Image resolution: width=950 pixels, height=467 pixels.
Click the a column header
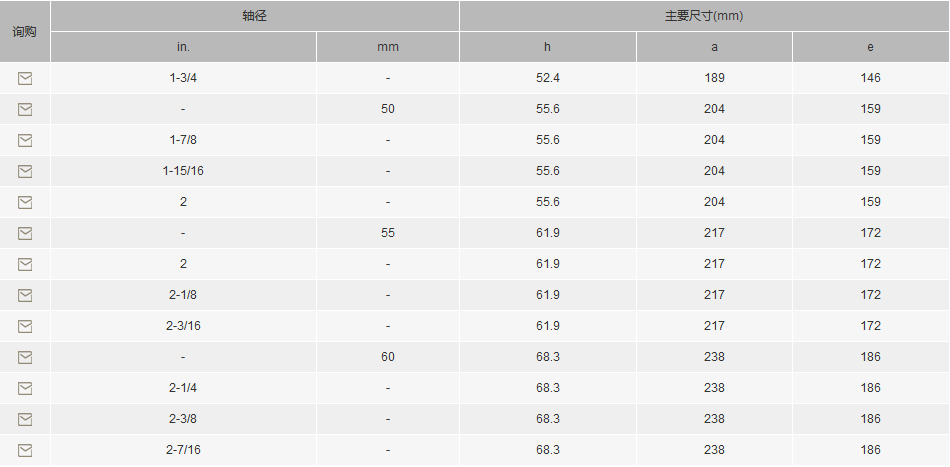(714, 47)
